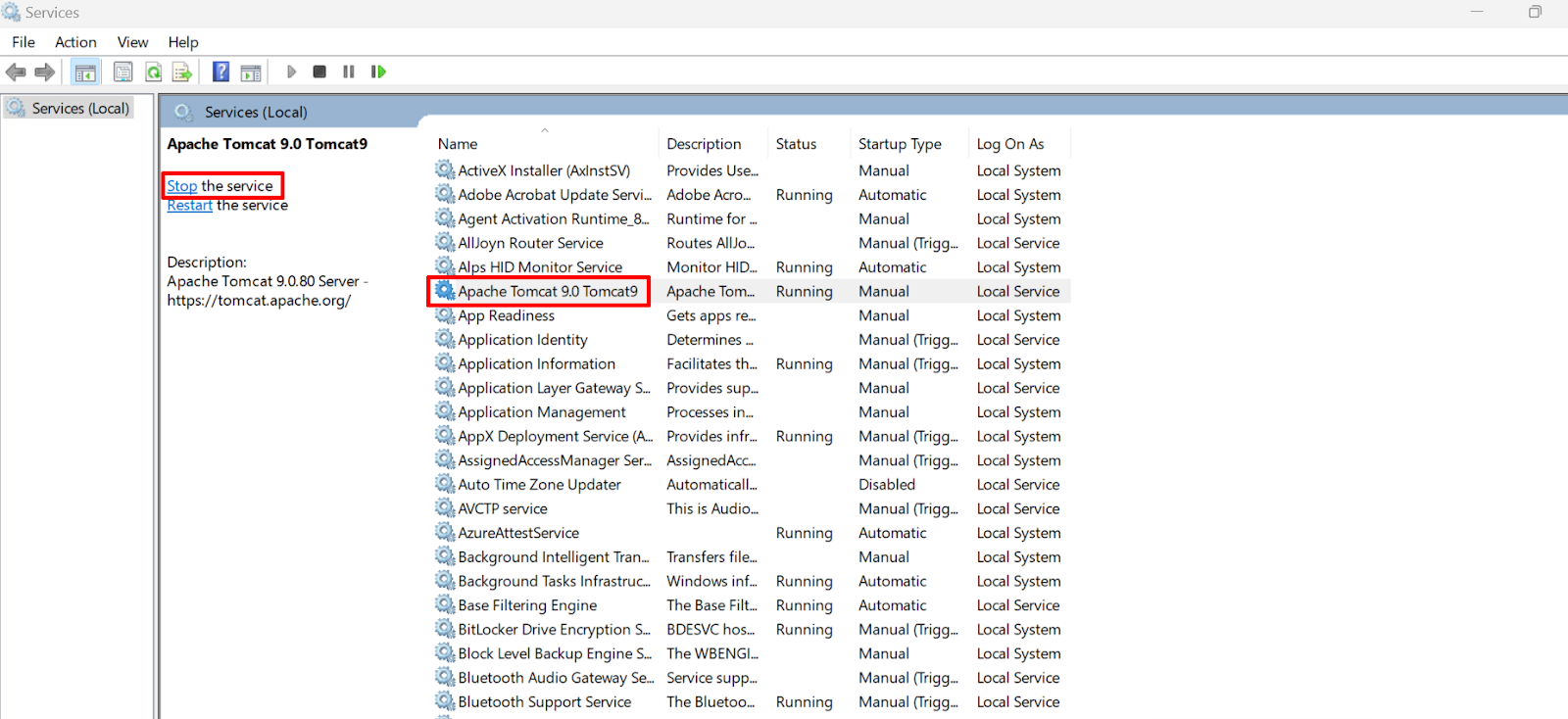Select Bluetooth Audio Gateway Service row
The width and height of the screenshot is (1568, 719).
click(751, 677)
